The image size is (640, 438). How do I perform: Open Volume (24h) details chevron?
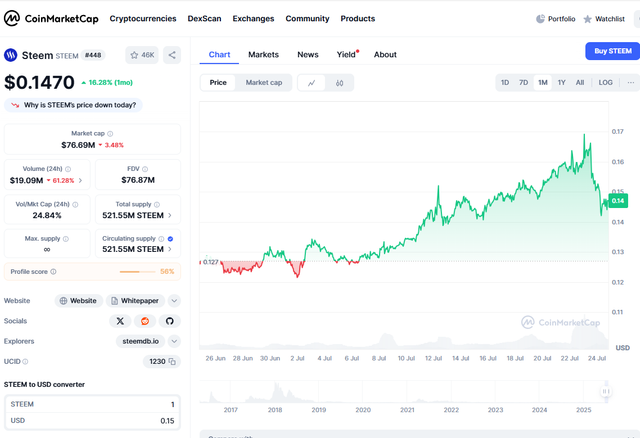point(80,180)
